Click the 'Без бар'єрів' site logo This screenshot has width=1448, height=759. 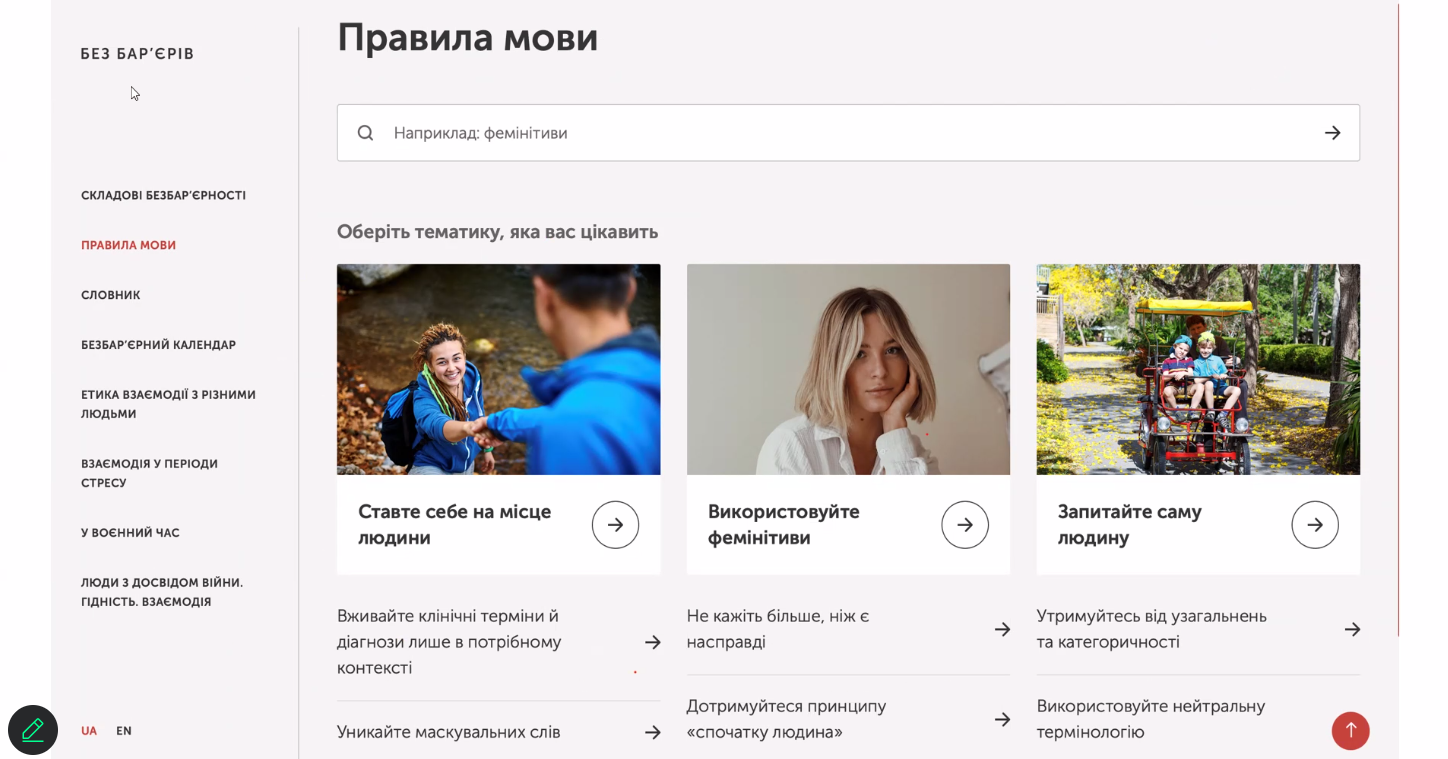[137, 54]
